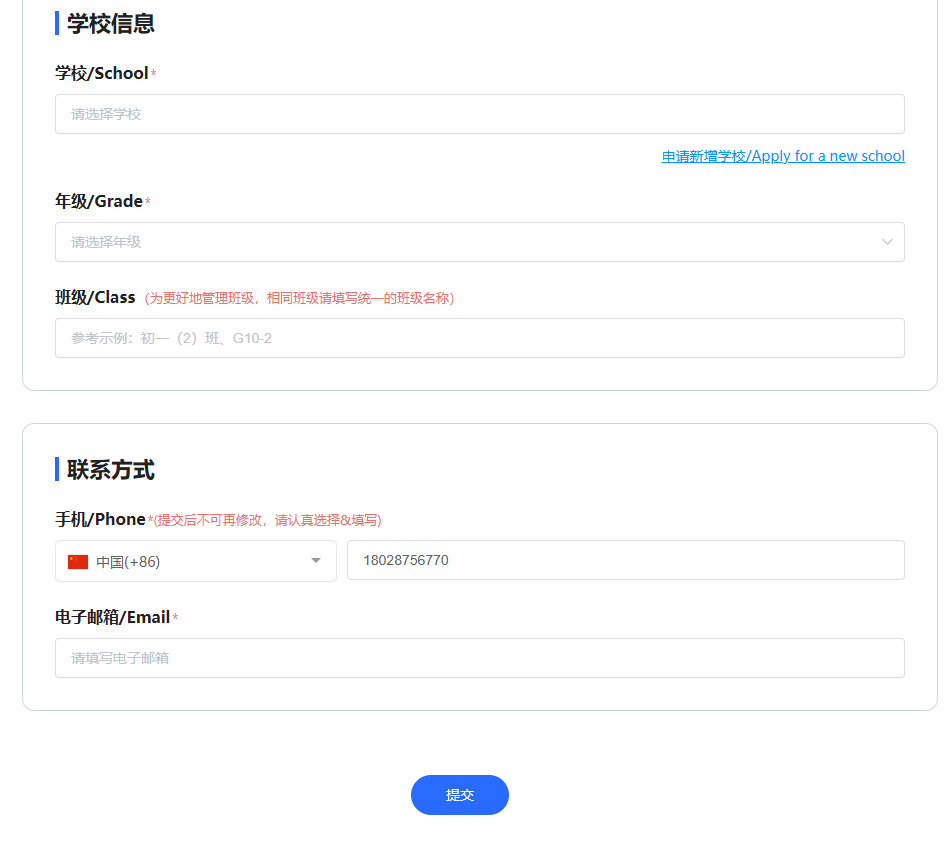The width and height of the screenshot is (945, 844).
Task: Click the red class naming hint text
Action: [299, 298]
